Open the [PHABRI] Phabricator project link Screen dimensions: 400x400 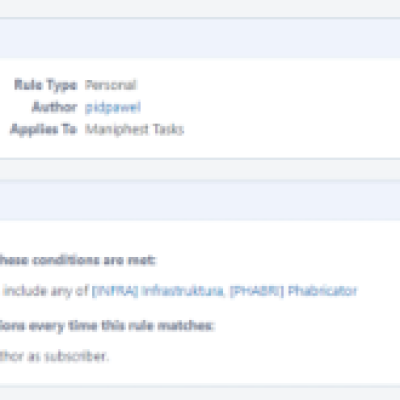point(293,291)
